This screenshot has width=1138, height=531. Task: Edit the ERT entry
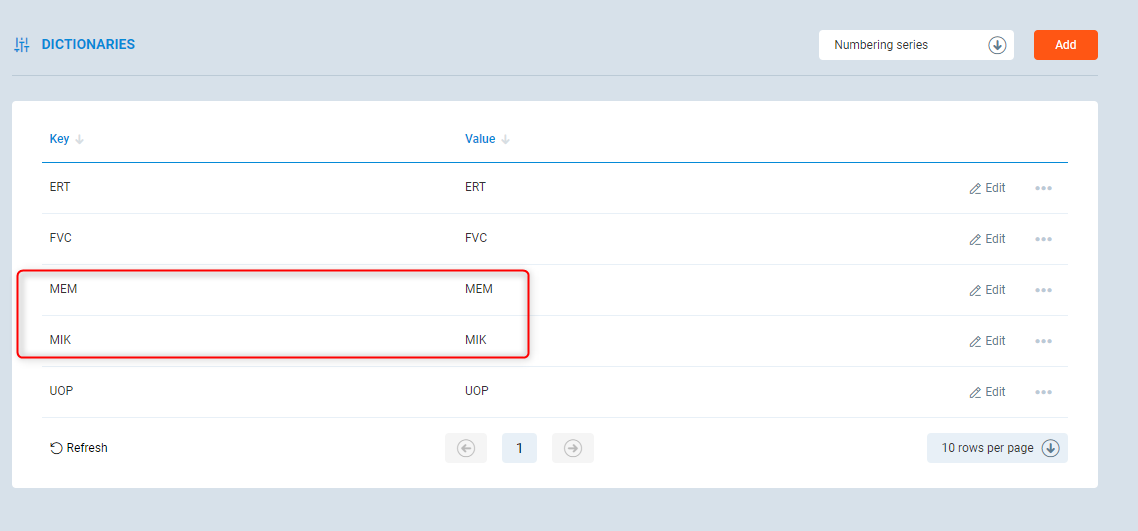[x=987, y=188]
